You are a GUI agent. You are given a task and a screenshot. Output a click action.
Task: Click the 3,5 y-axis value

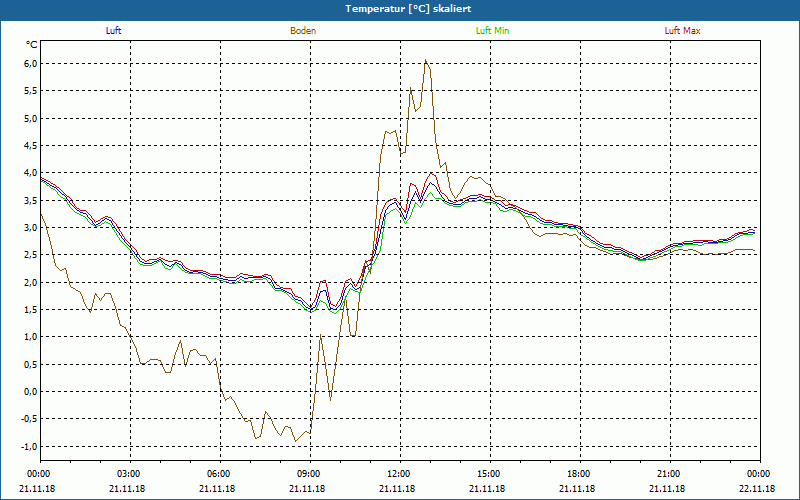tap(31, 201)
